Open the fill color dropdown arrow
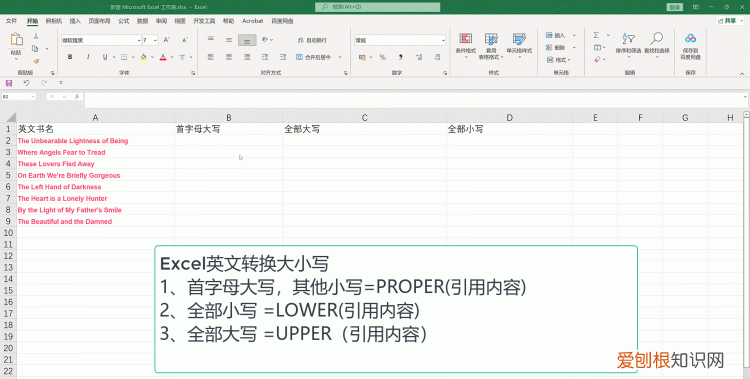This screenshot has height=379, width=750. click(152, 57)
